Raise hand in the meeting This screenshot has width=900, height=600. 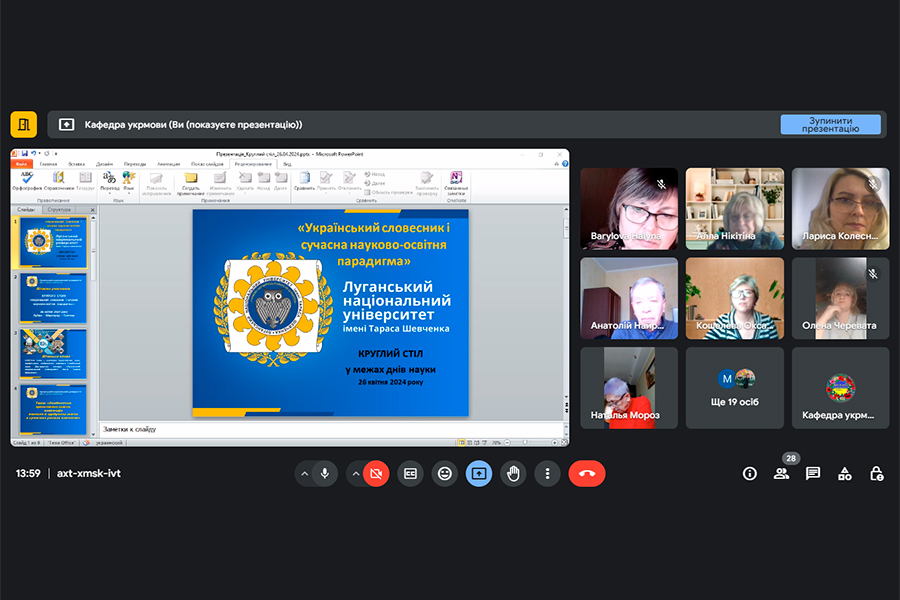tap(513, 473)
